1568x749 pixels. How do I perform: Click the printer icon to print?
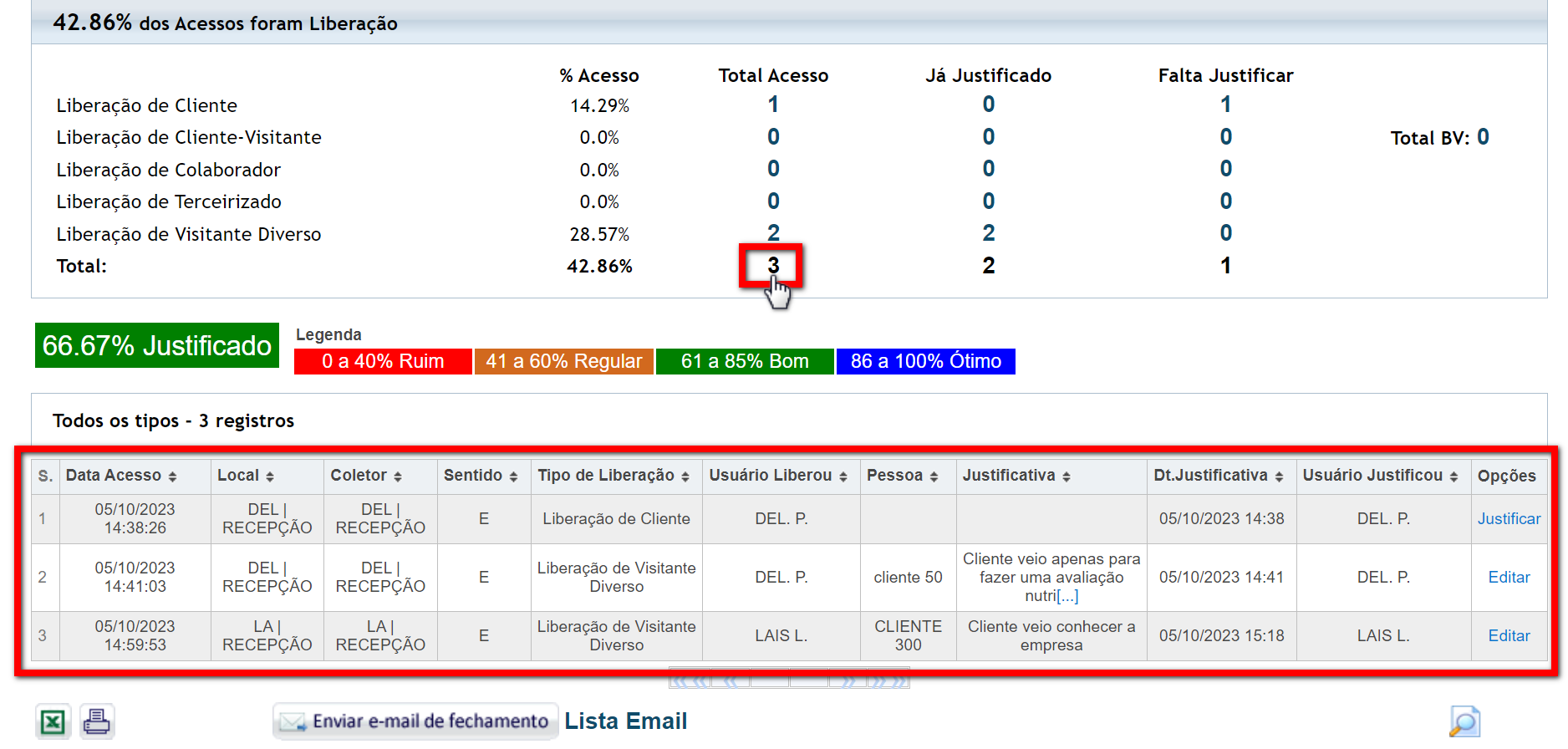point(97,721)
